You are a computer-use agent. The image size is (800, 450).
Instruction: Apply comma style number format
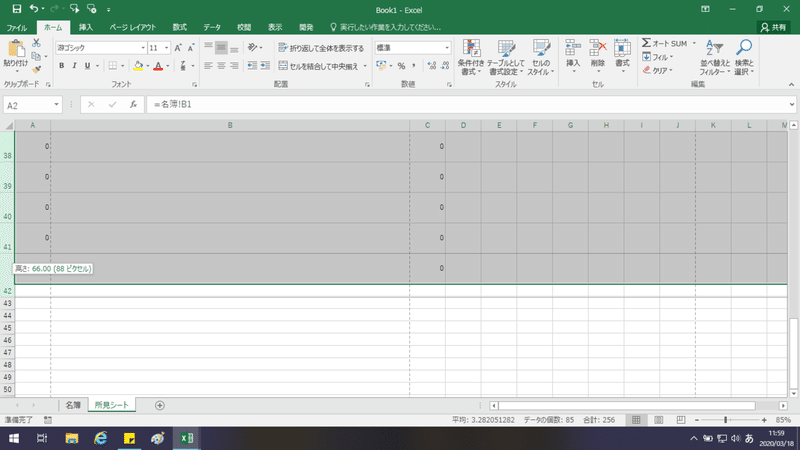pos(414,66)
